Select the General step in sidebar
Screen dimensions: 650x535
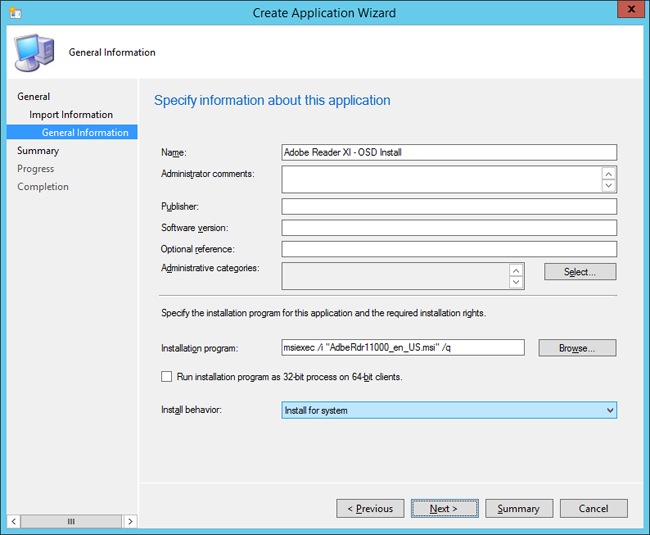[33, 97]
